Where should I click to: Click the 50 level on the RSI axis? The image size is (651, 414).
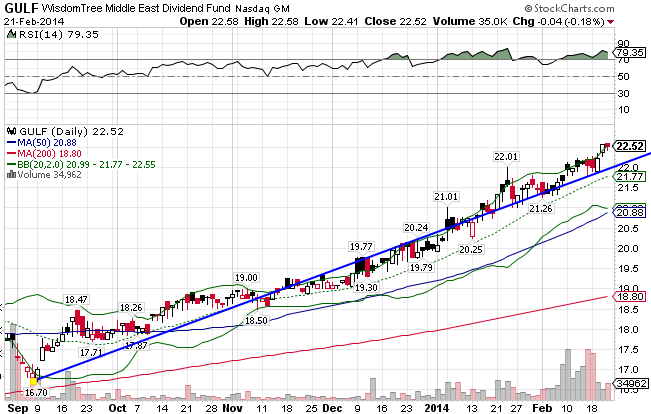623,76
